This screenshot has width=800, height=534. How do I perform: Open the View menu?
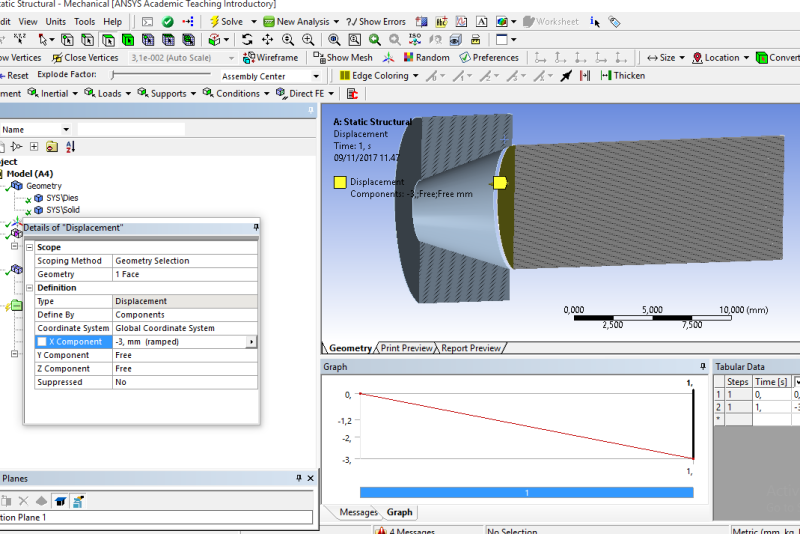28,22
